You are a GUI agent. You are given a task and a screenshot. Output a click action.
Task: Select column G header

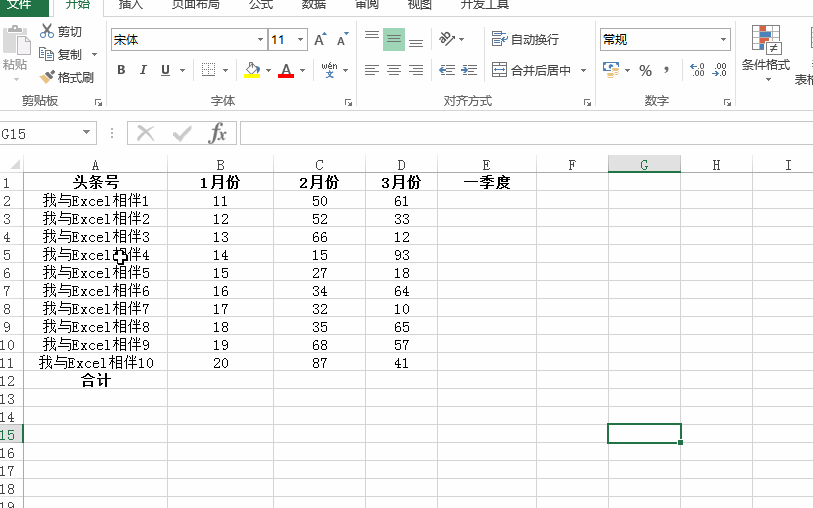tap(644, 164)
